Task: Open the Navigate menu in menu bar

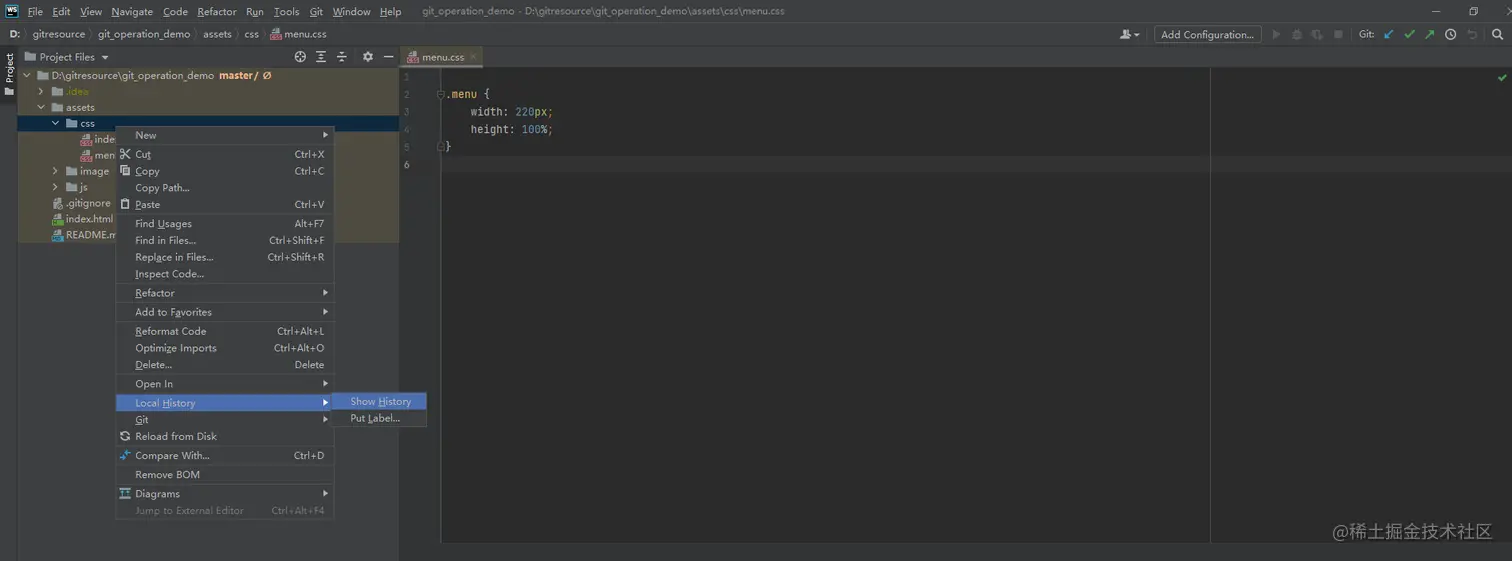Action: [x=132, y=12]
